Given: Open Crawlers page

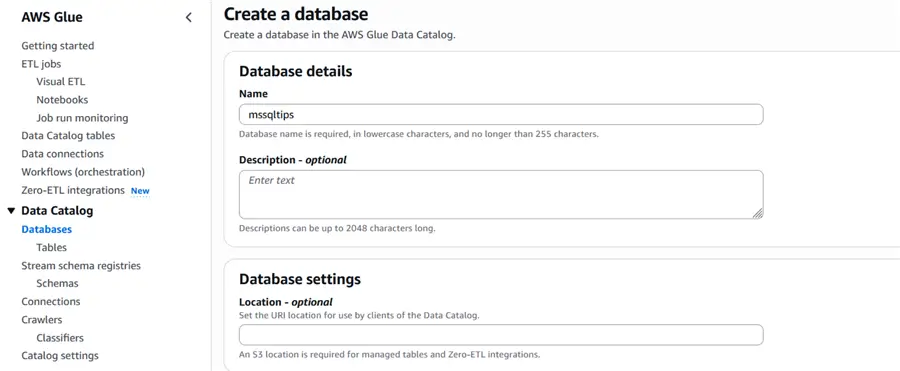Looking at the screenshot, I should tap(41, 319).
